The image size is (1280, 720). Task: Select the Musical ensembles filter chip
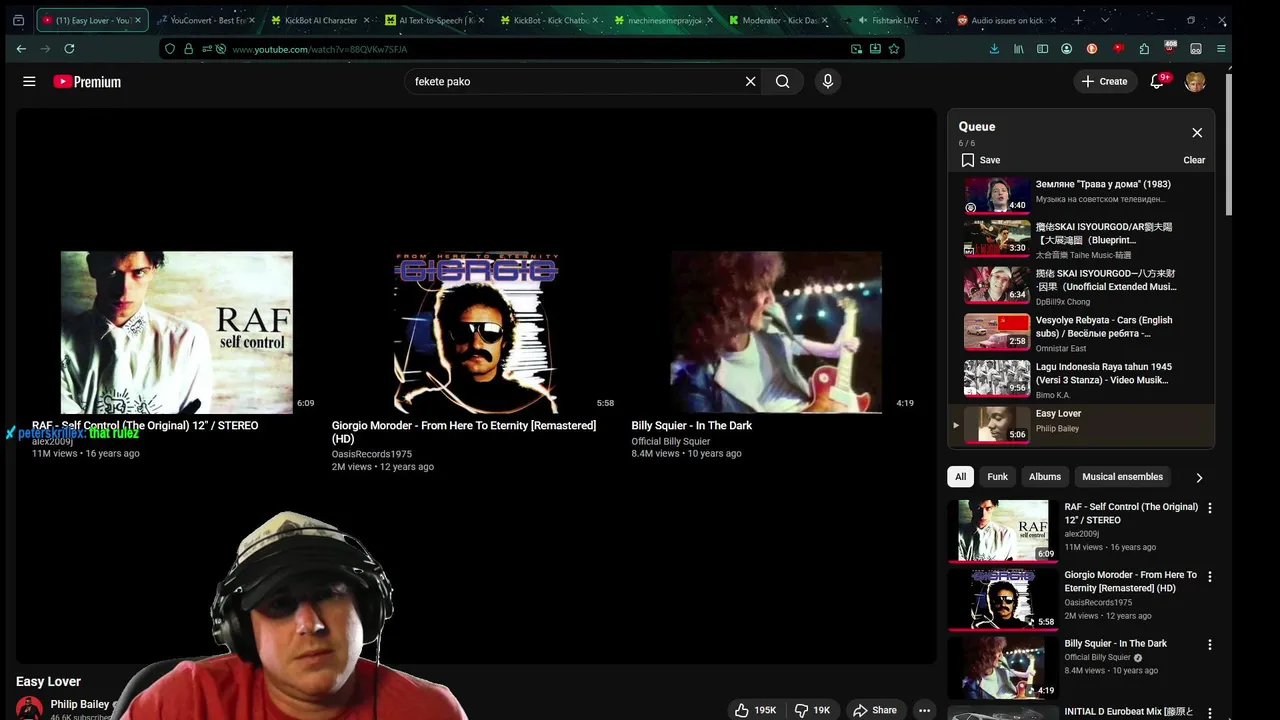[1123, 477]
